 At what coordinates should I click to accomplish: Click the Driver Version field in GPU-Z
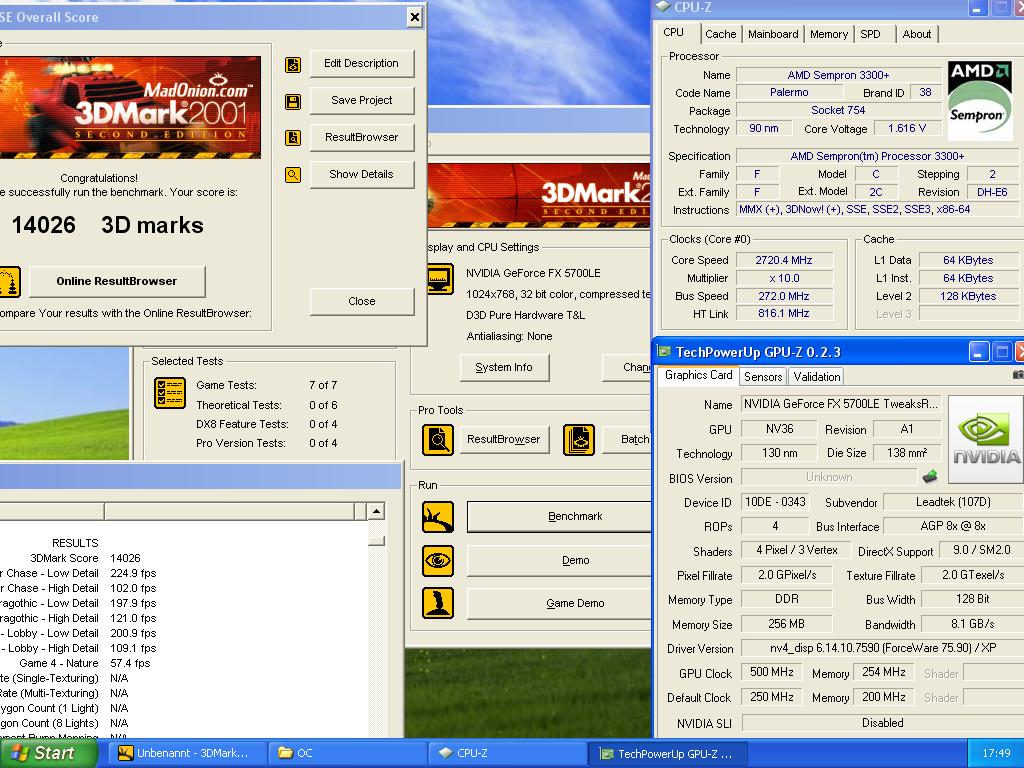click(x=883, y=648)
